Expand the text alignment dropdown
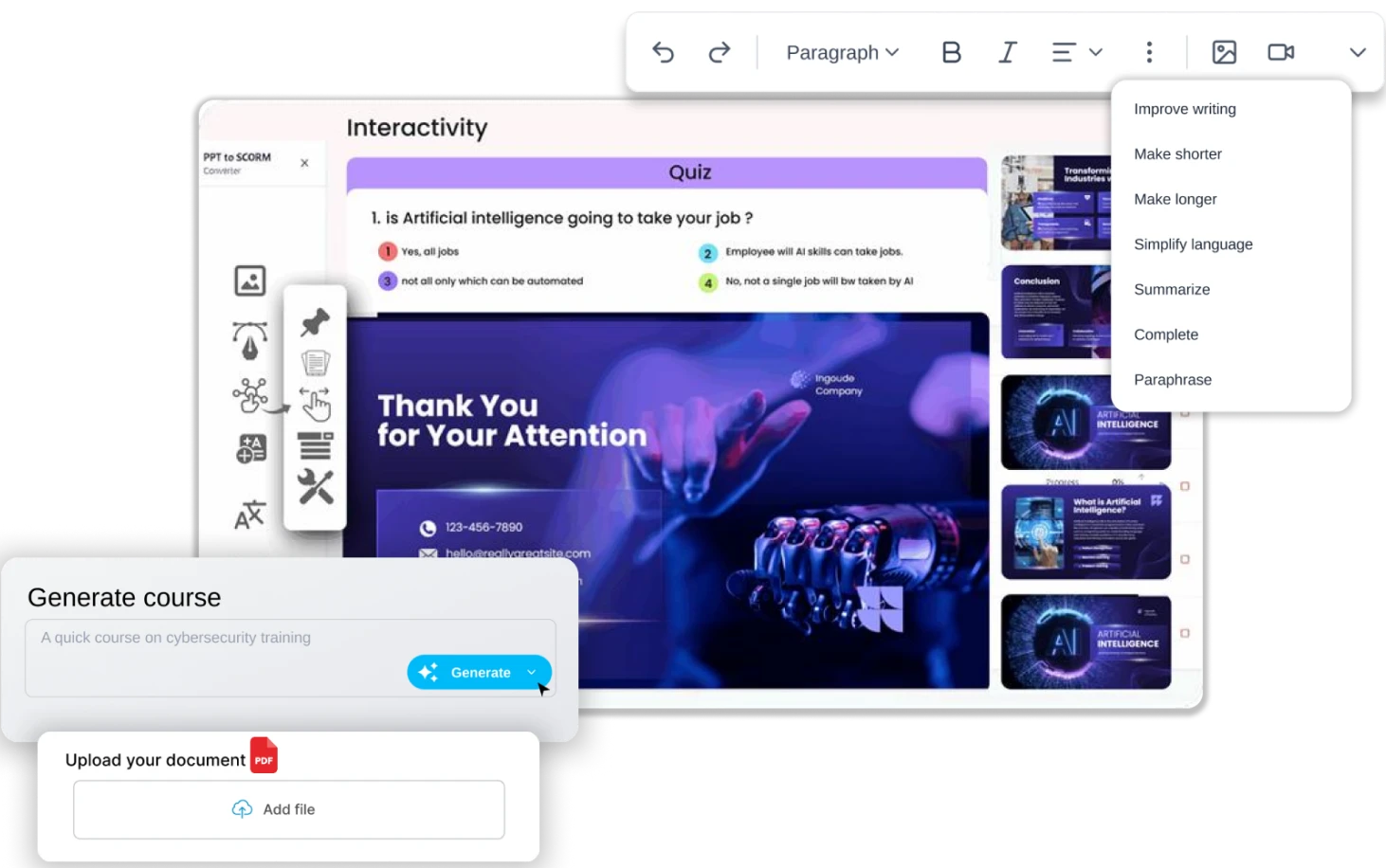1386x868 pixels. [1095, 52]
